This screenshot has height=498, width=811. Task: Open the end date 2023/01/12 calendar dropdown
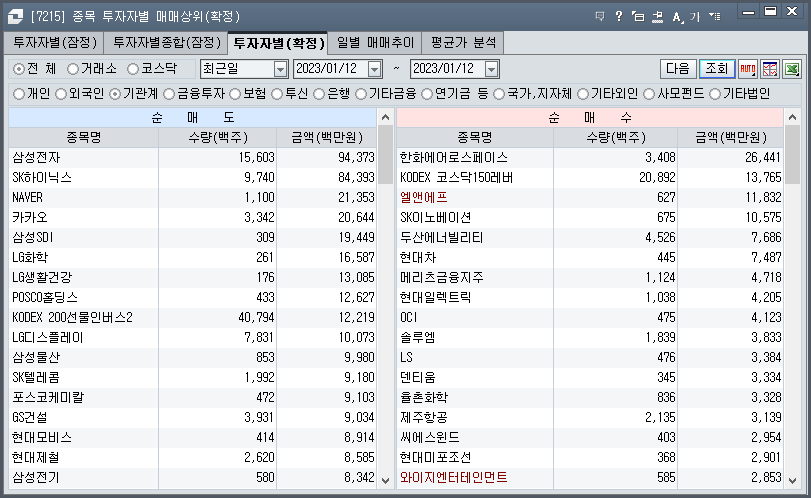(491, 69)
